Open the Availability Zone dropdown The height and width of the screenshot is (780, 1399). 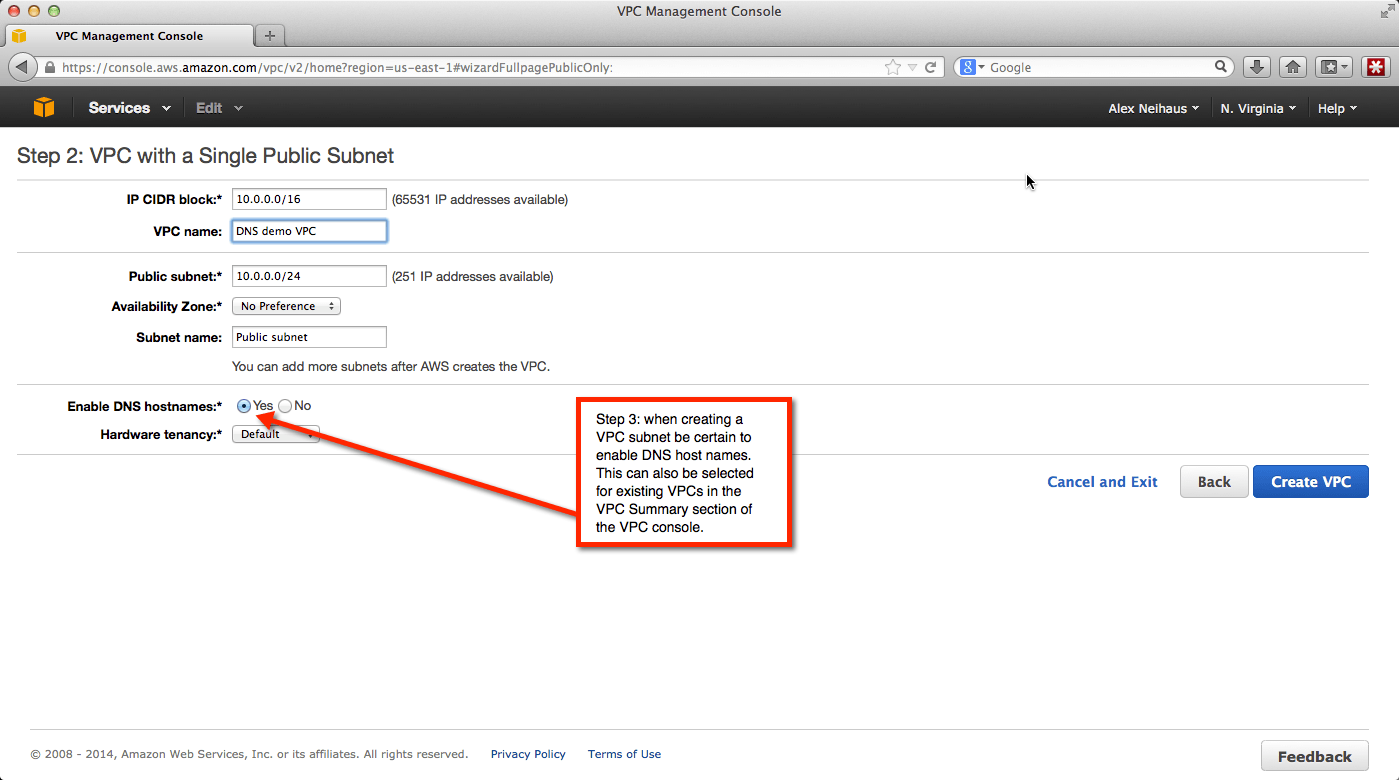click(285, 306)
